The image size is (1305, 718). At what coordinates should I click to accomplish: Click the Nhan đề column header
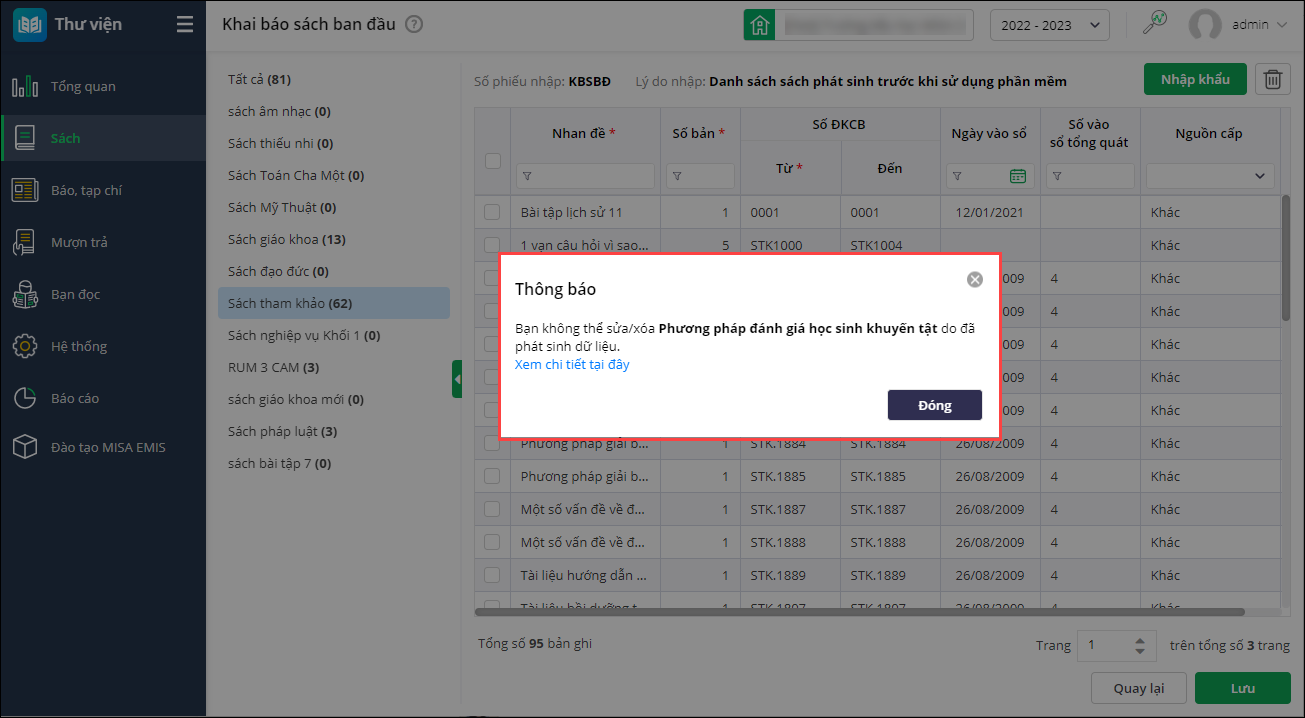coord(584,133)
